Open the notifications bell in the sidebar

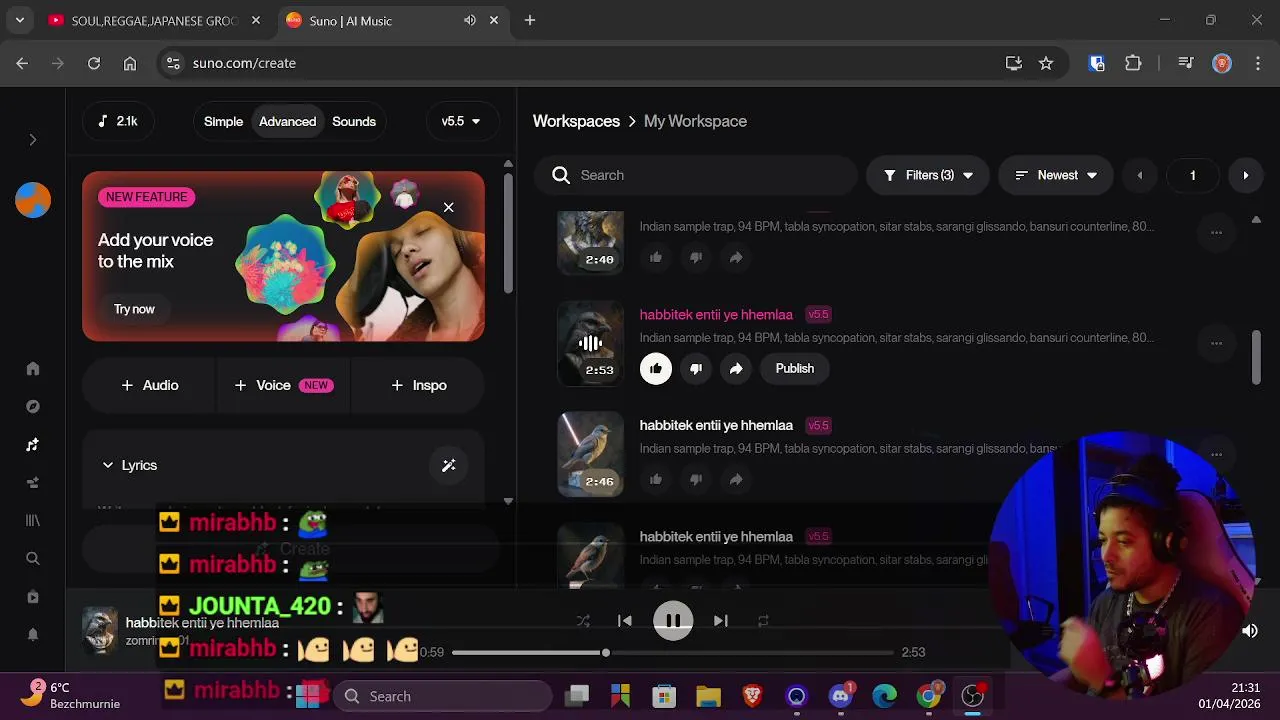(33, 635)
